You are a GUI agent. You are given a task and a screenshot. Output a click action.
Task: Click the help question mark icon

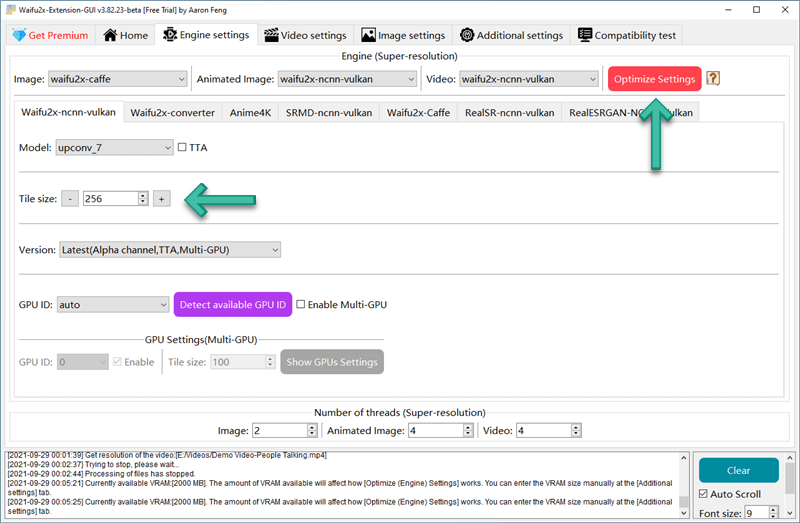(713, 79)
